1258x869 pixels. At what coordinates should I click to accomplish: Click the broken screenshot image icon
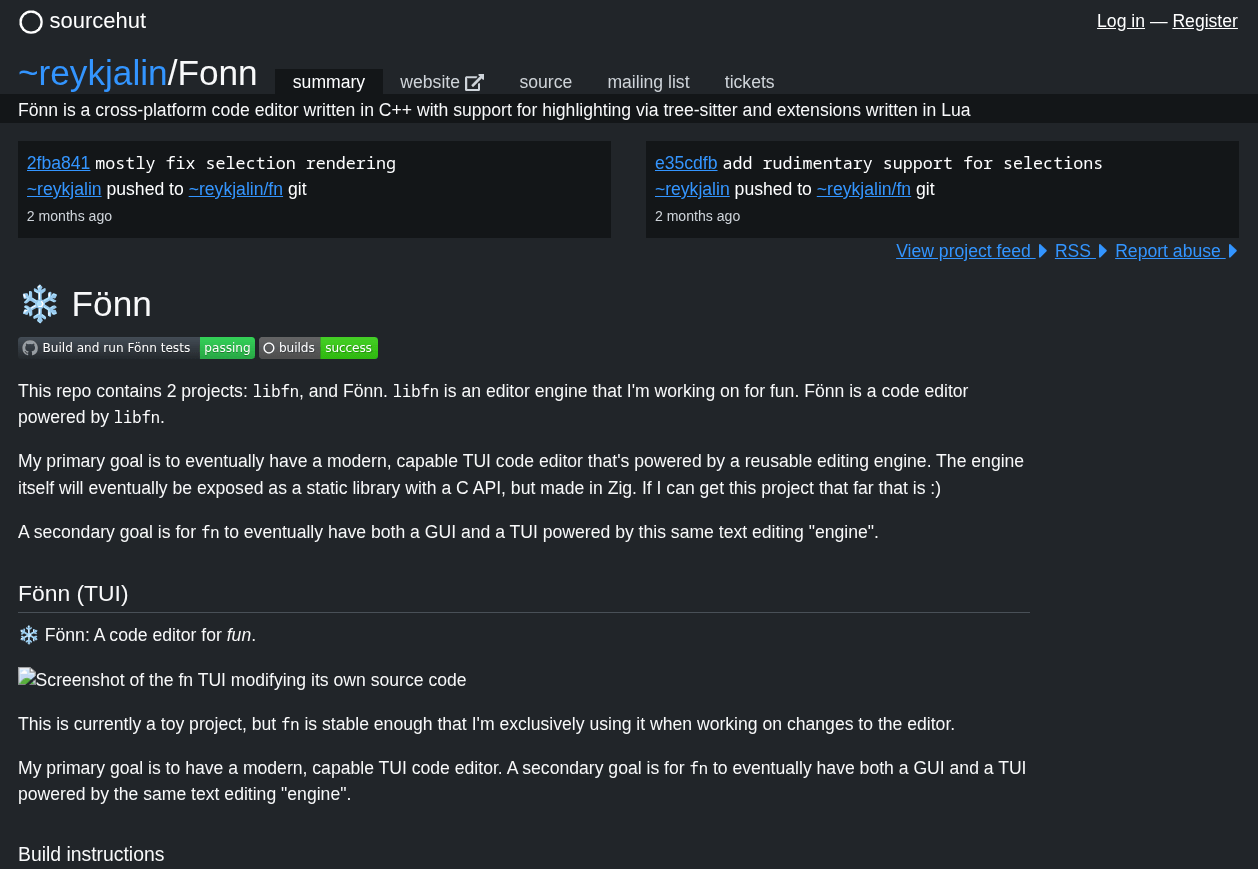(x=25, y=679)
